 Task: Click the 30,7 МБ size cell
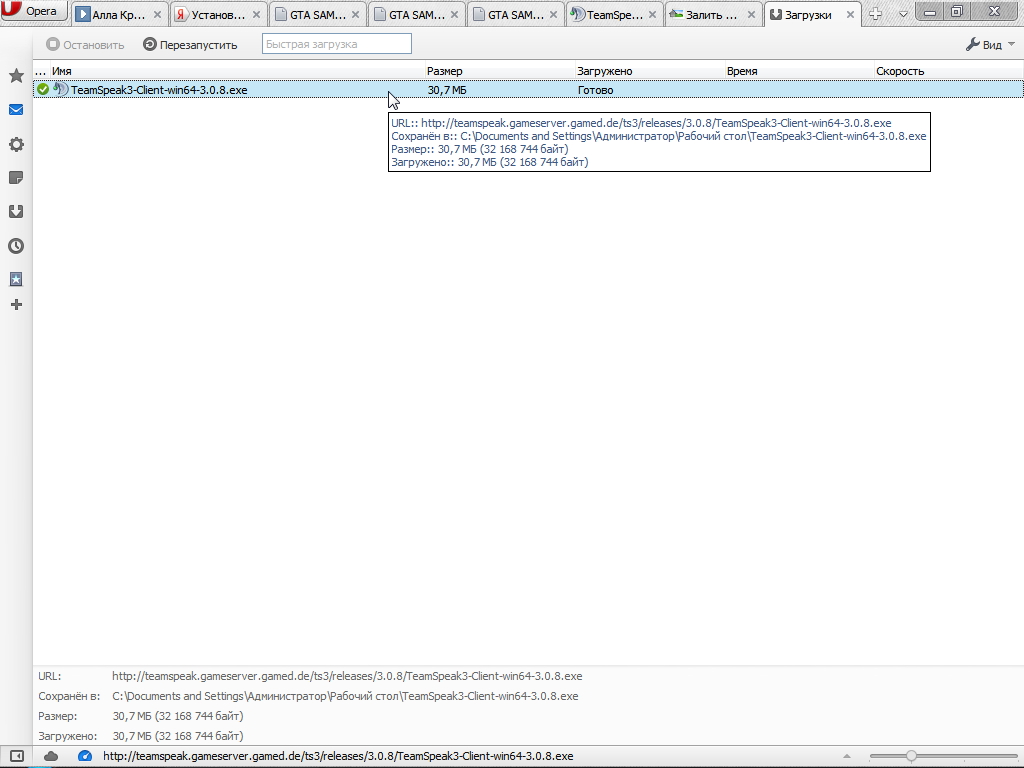point(447,90)
